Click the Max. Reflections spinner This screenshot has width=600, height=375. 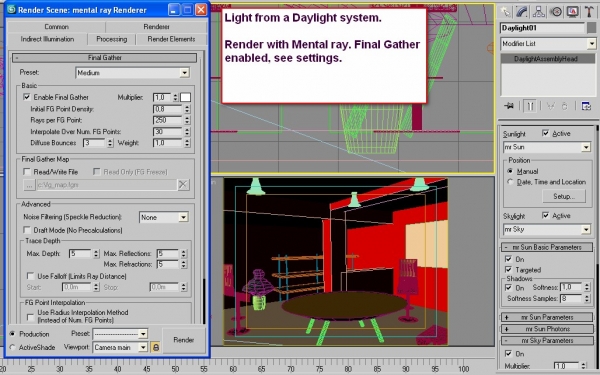tap(183, 254)
